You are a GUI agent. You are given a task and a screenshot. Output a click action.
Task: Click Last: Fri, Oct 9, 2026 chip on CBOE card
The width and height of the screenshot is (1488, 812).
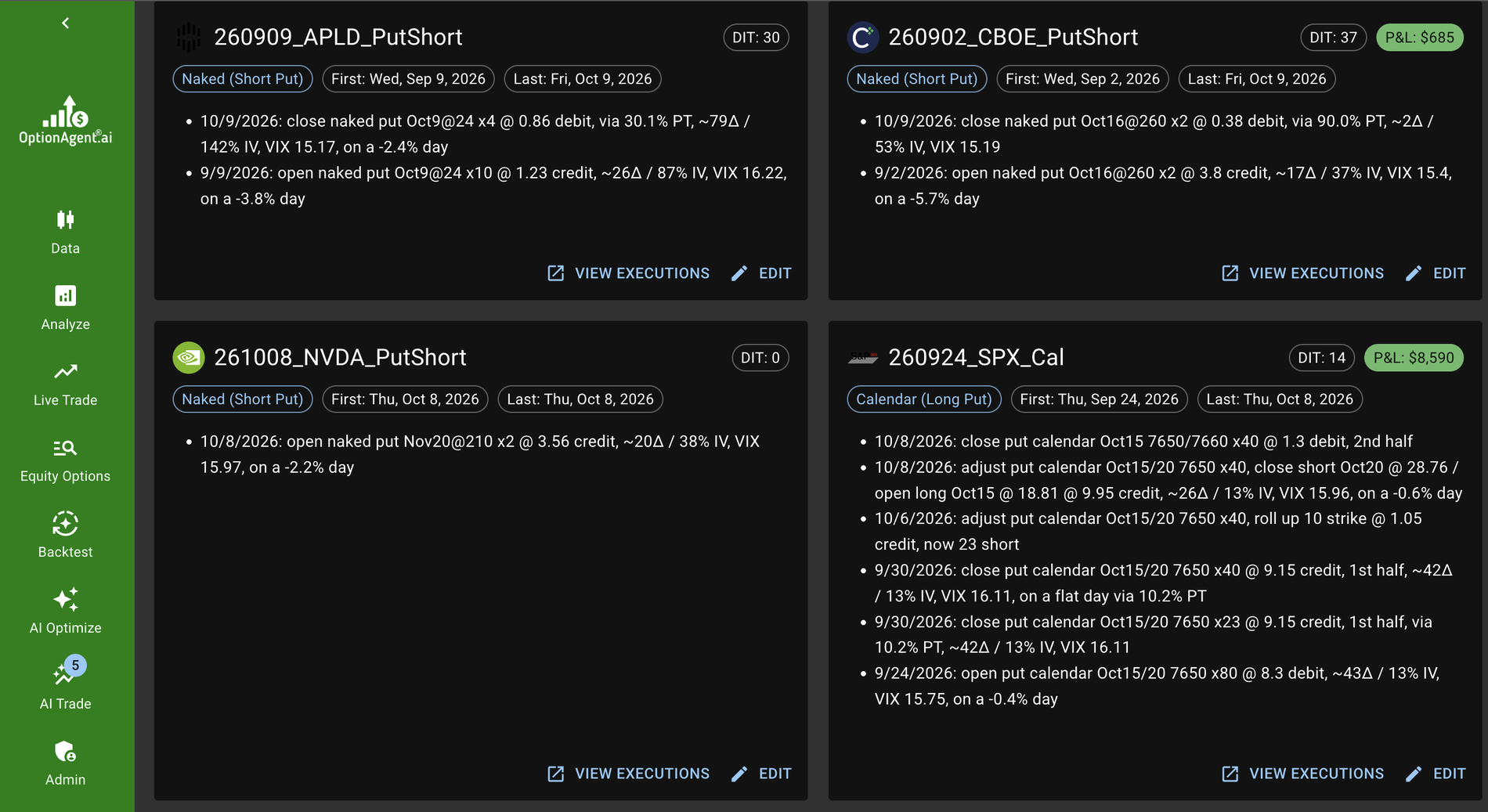point(1257,79)
